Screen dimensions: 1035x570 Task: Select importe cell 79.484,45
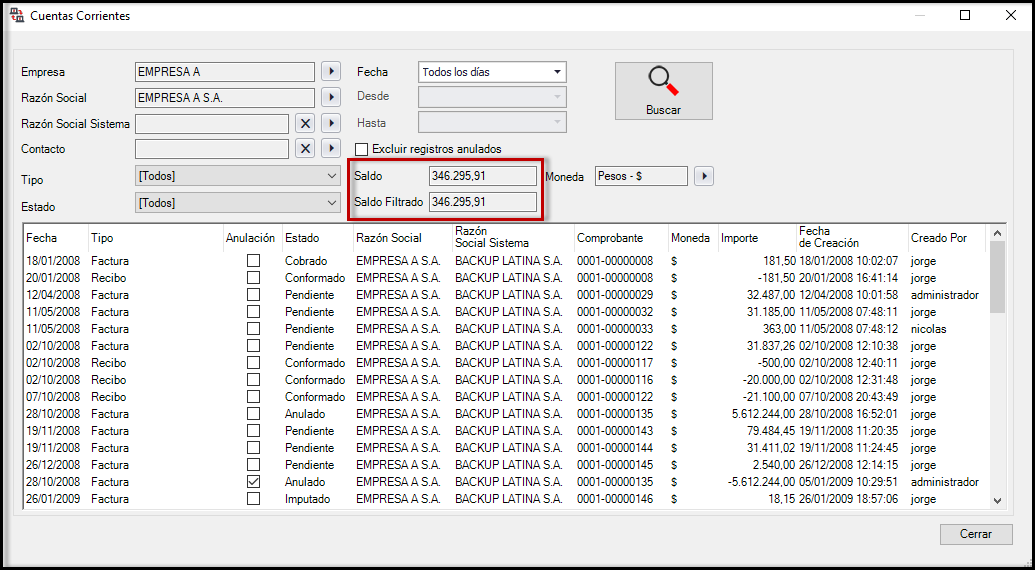pyautogui.click(x=772, y=431)
